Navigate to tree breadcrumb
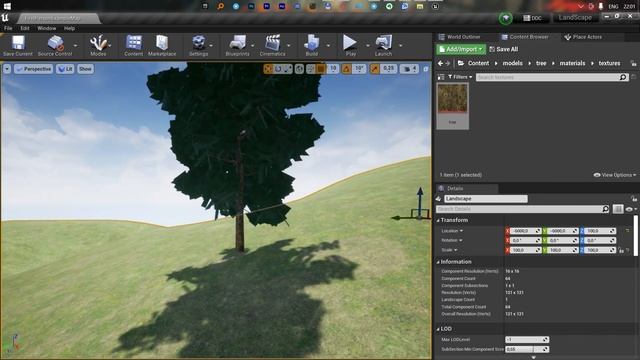The image size is (640, 360). (x=541, y=63)
